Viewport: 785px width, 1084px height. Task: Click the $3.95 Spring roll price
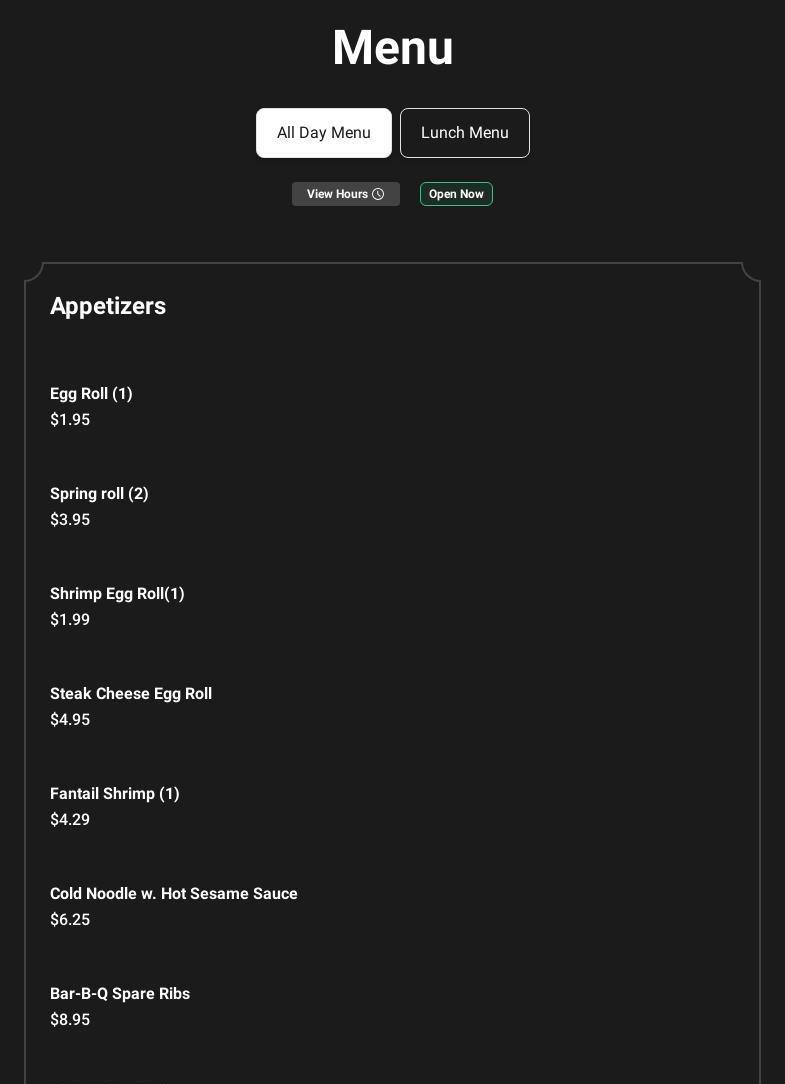click(70, 520)
